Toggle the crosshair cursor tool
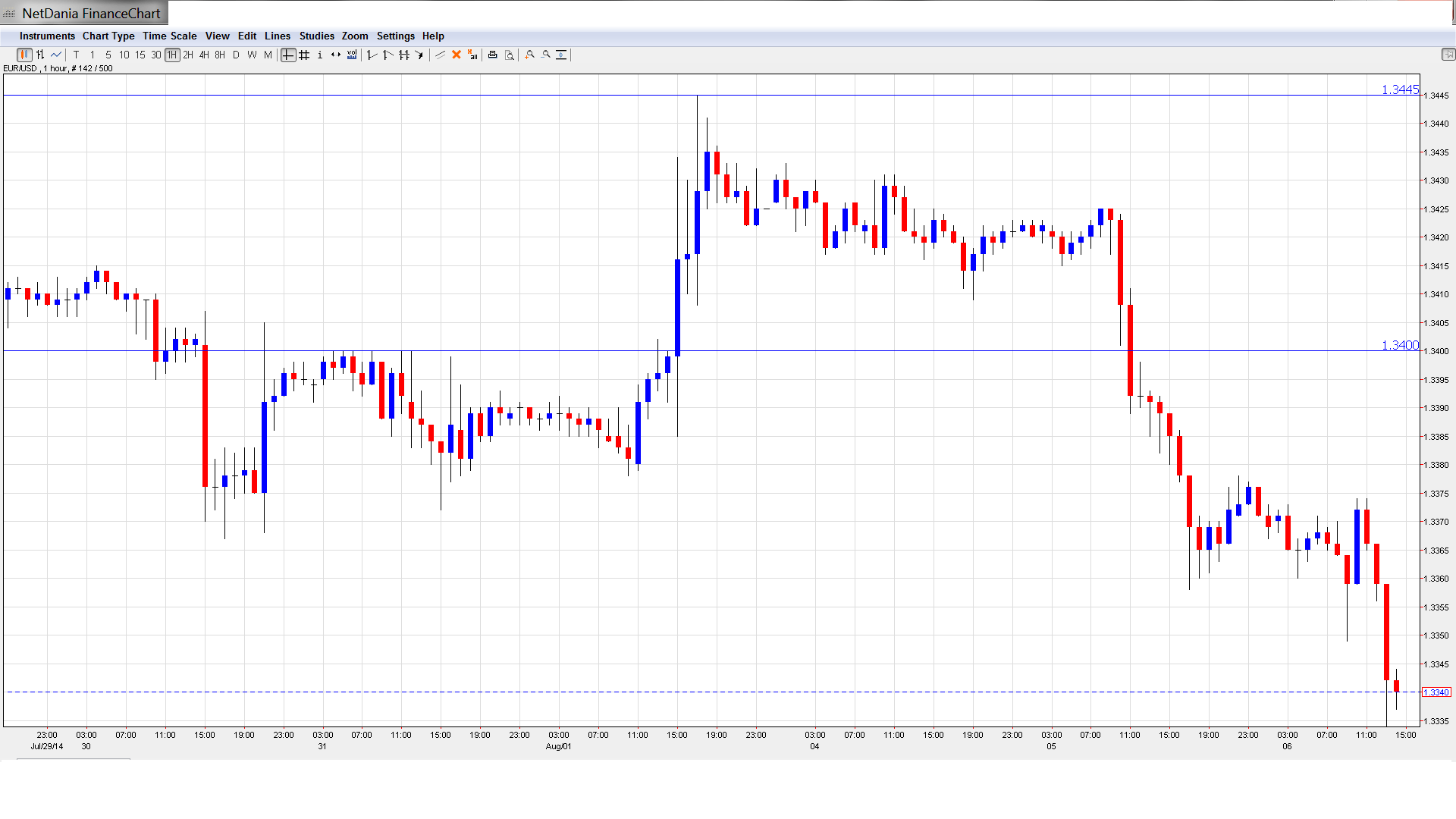This screenshot has width=1456, height=819. (288, 55)
